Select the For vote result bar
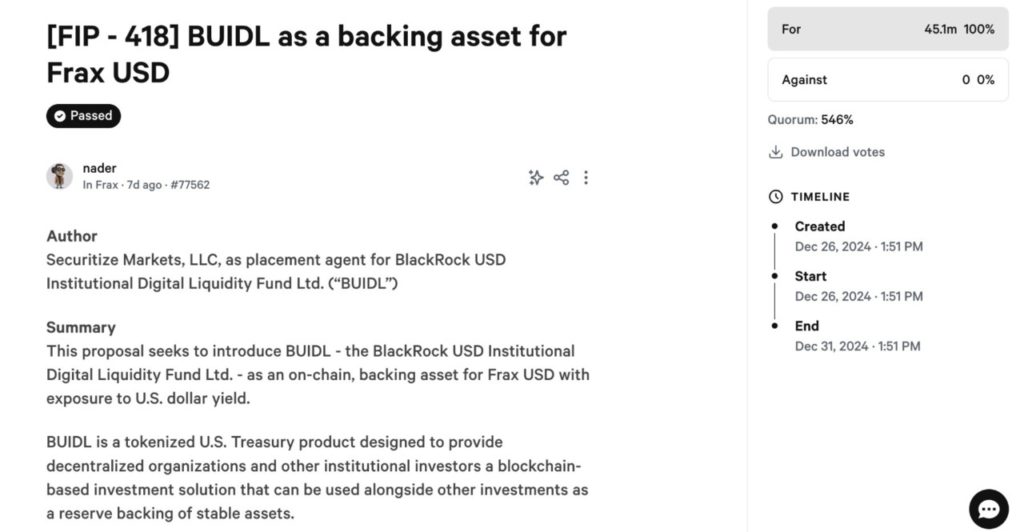The image size is (1024, 532). (x=887, y=29)
